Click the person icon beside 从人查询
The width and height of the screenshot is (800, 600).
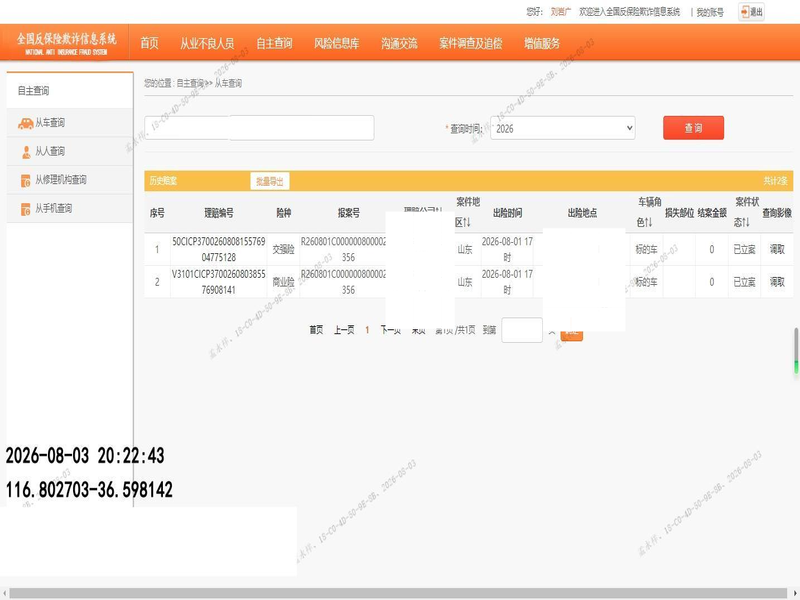(x=26, y=152)
